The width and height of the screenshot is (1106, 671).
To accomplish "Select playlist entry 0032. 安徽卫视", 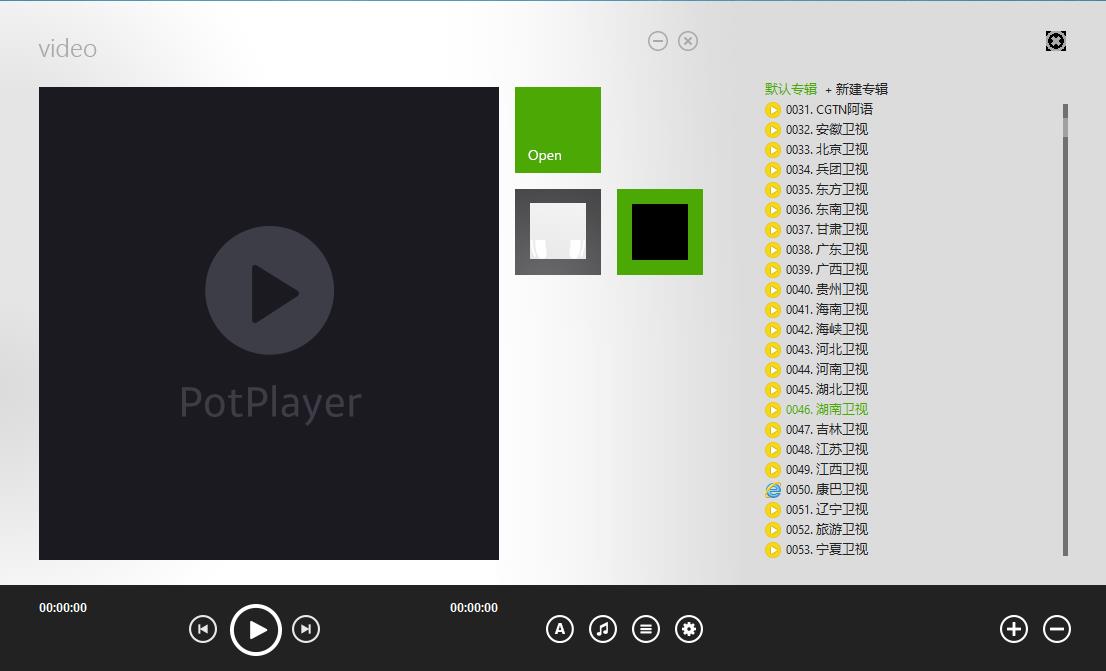I will point(817,130).
